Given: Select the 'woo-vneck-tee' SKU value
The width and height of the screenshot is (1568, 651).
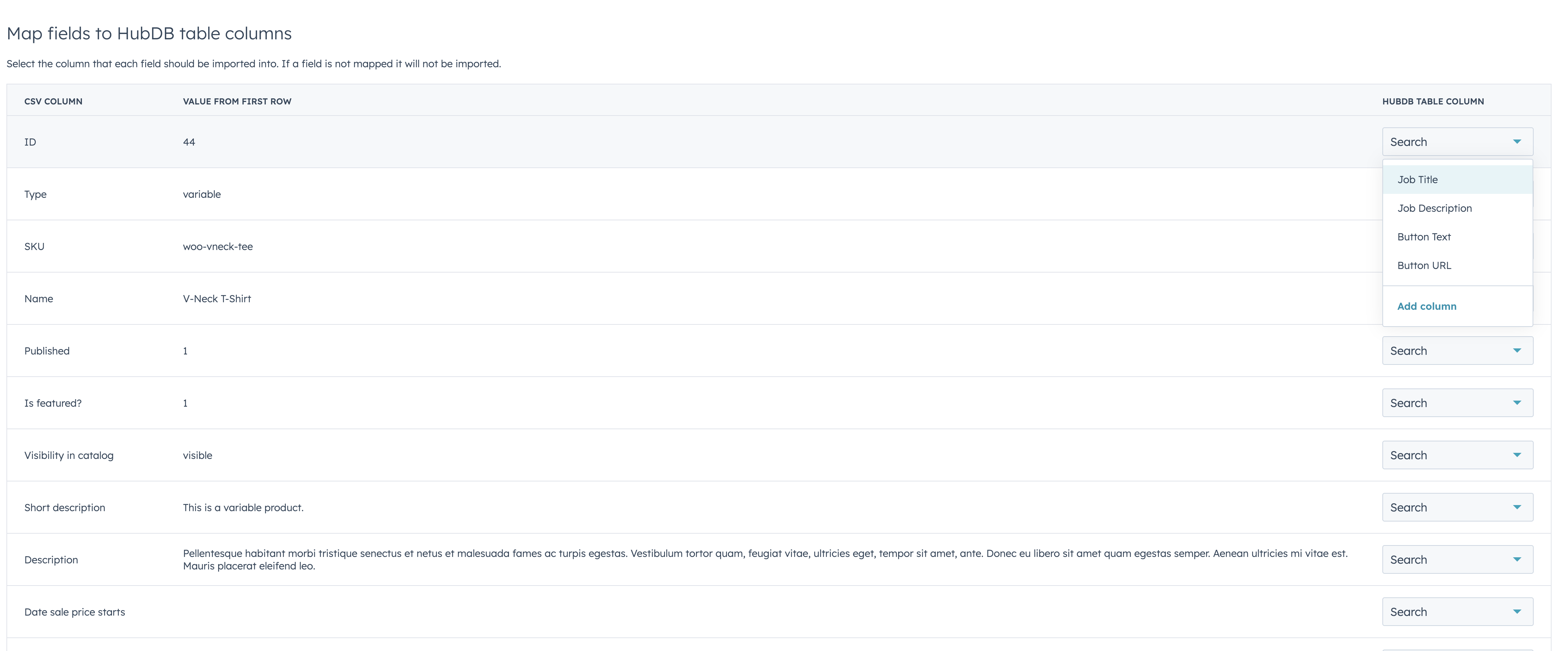Looking at the screenshot, I should 217,247.
